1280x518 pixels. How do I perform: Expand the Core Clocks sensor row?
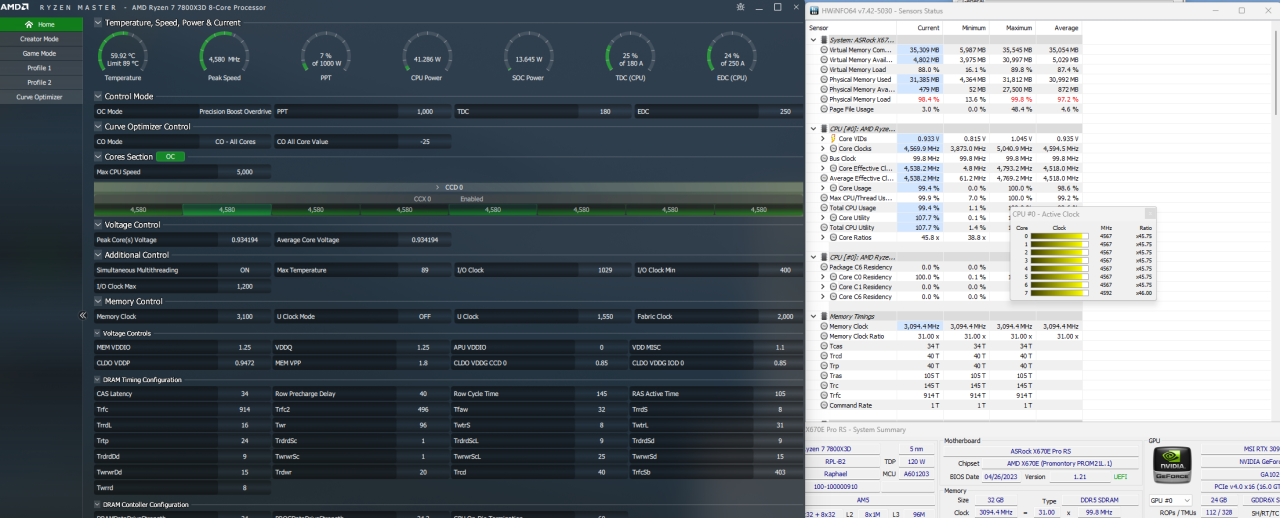pyautogui.click(x=823, y=148)
